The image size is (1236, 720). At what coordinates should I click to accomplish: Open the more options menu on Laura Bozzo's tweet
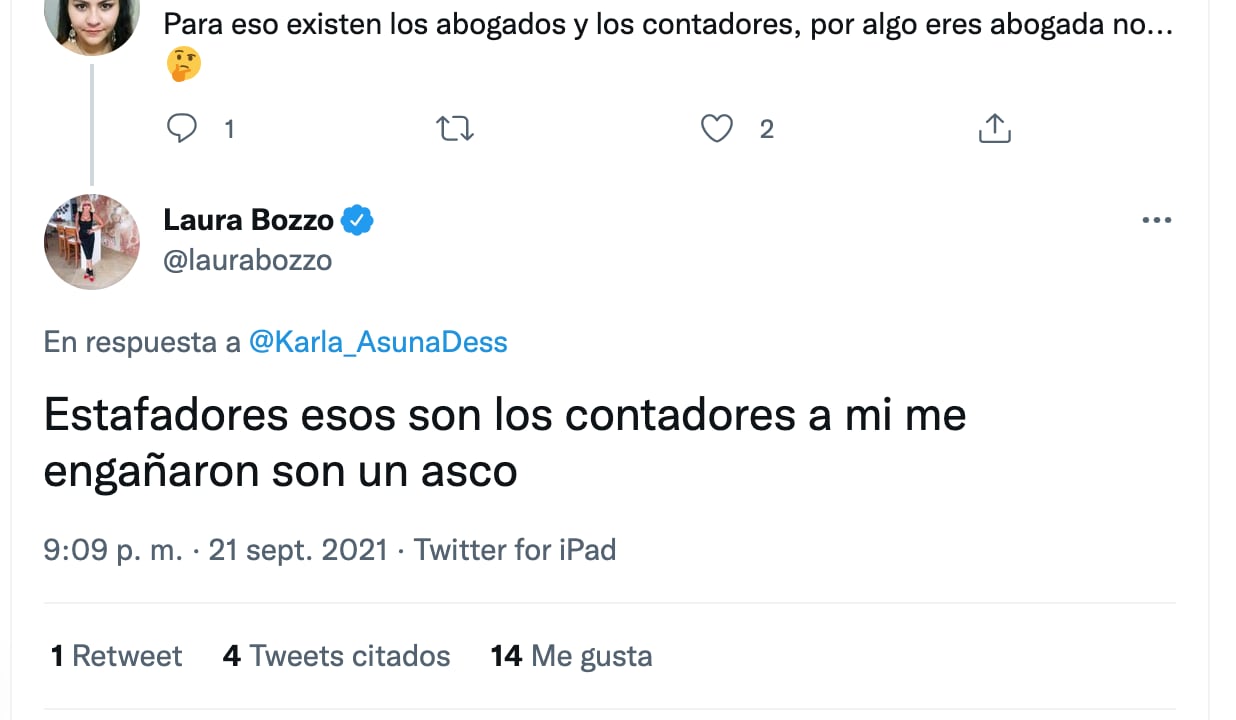tap(1157, 220)
